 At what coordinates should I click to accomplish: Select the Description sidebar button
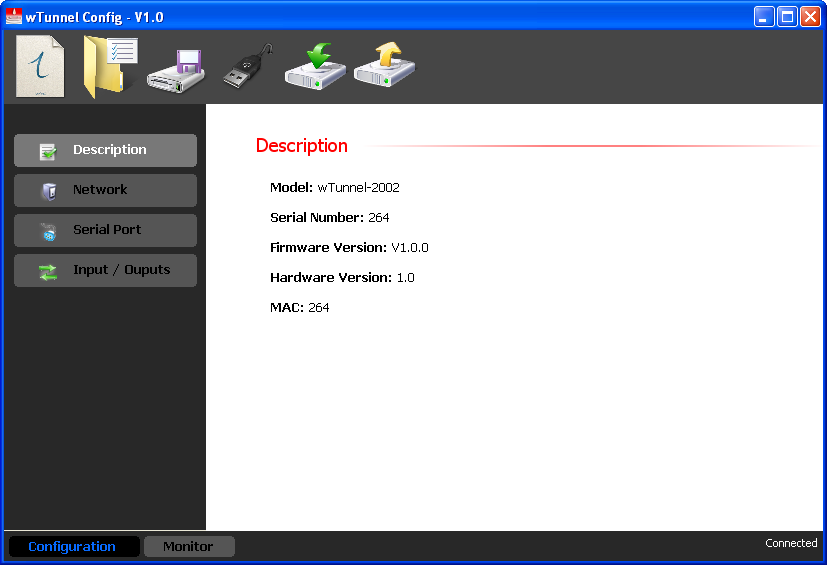105,150
